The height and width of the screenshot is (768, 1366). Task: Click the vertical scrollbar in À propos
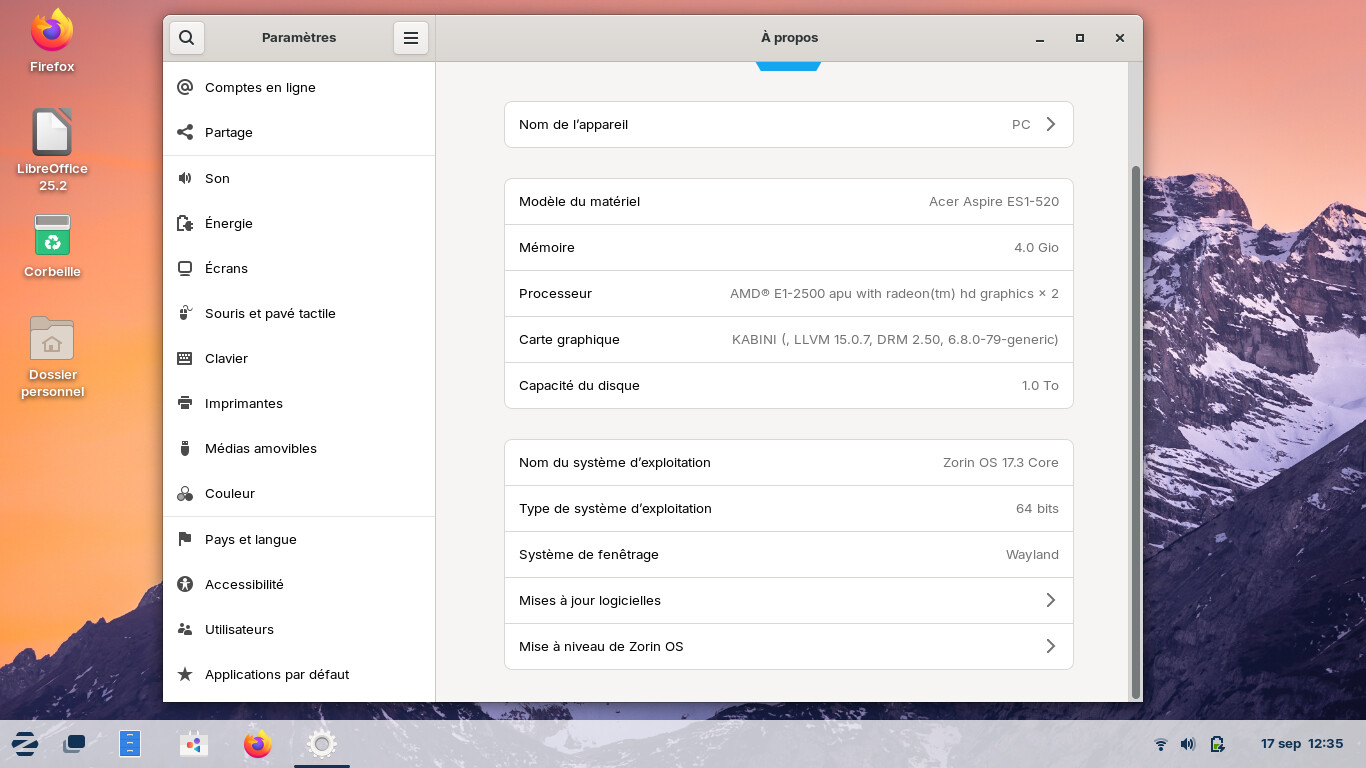[x=1135, y=430]
